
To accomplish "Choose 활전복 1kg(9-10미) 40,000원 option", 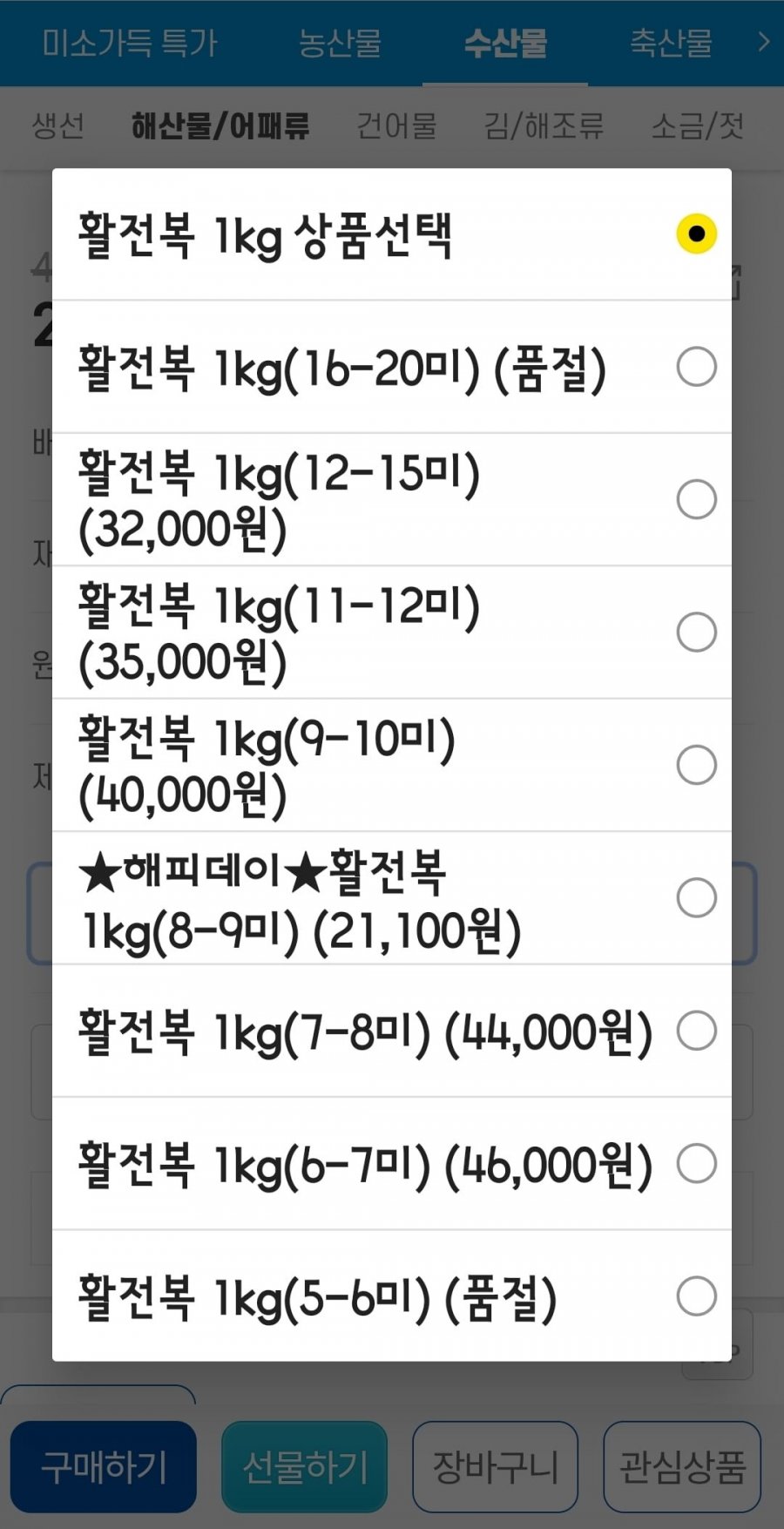I will 695,765.
